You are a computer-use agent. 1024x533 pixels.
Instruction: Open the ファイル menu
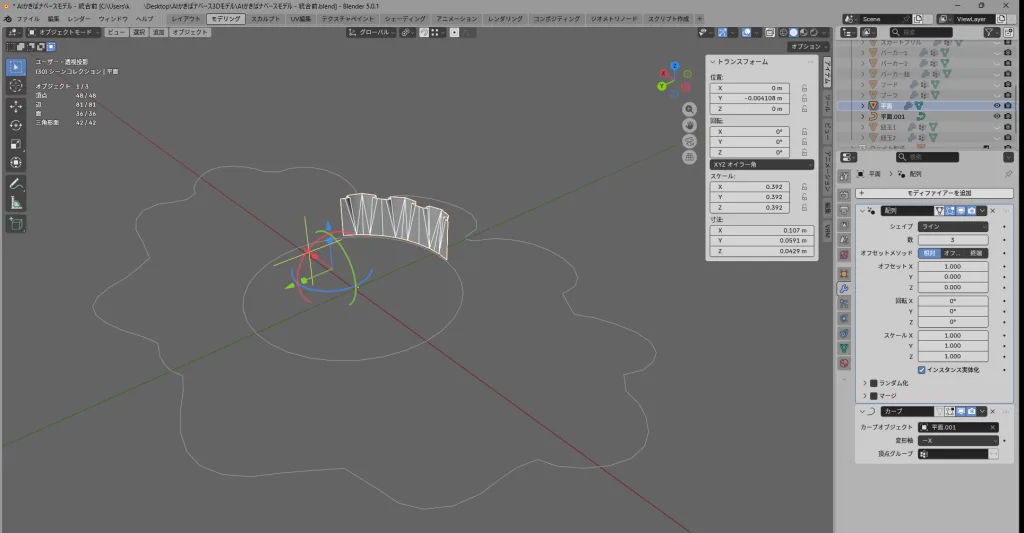(x=28, y=19)
